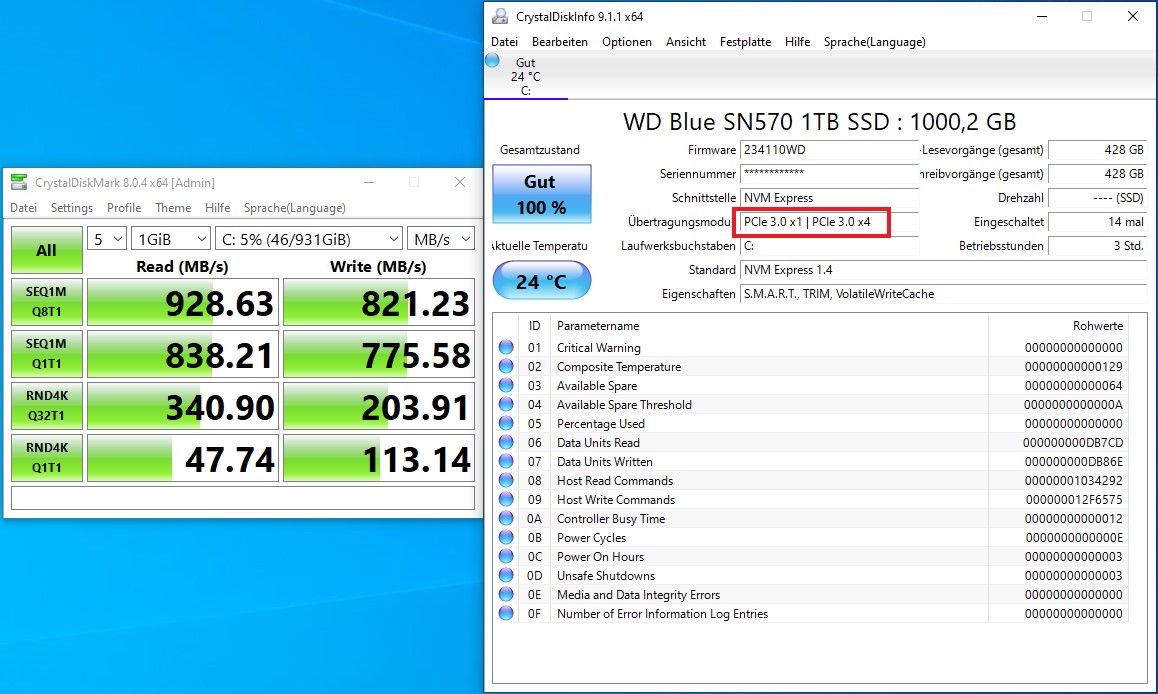
Task: Open Datei menu in CrystalDiskMark
Action: point(24,207)
